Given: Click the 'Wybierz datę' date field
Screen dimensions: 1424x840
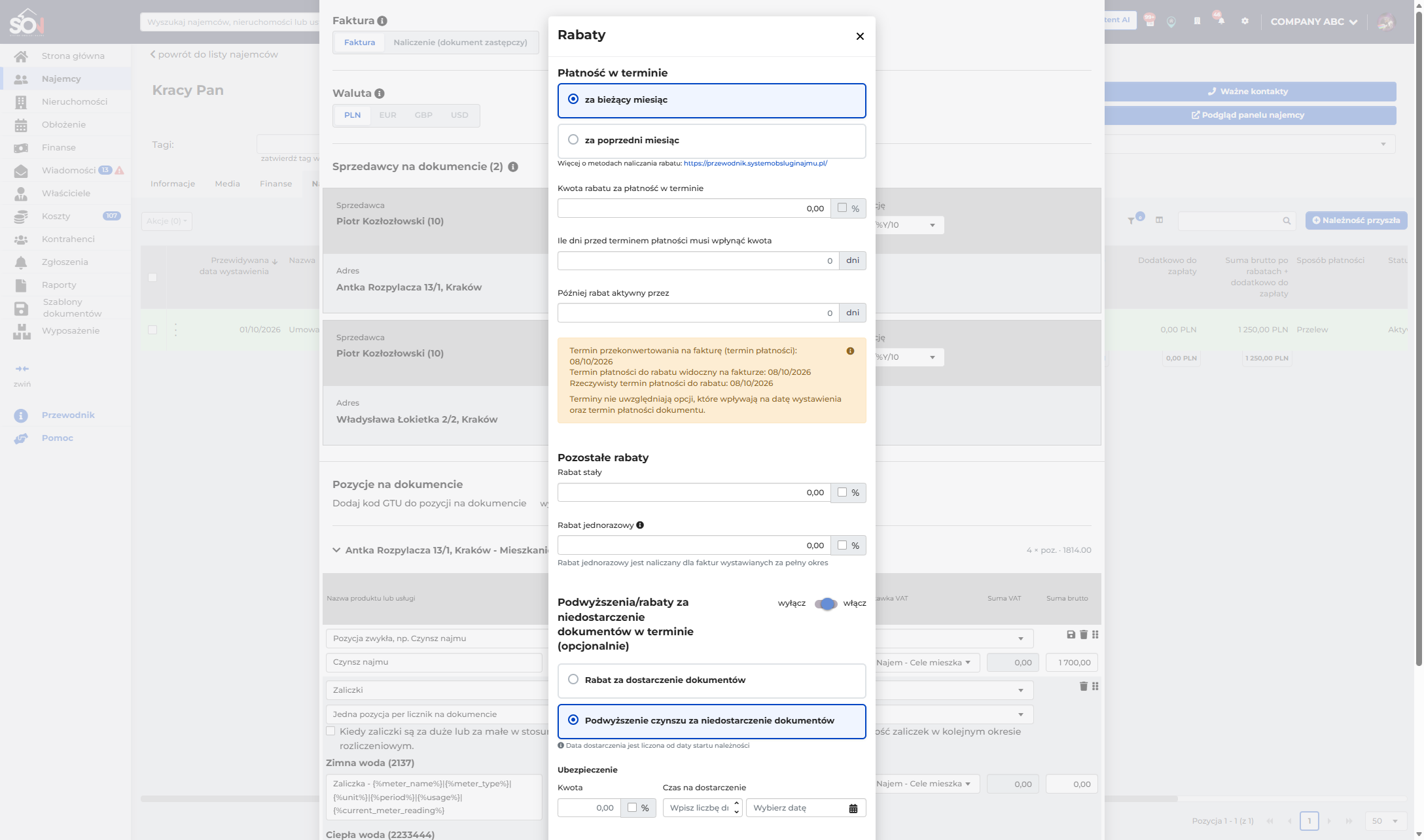Looking at the screenshot, I should tap(806, 808).
